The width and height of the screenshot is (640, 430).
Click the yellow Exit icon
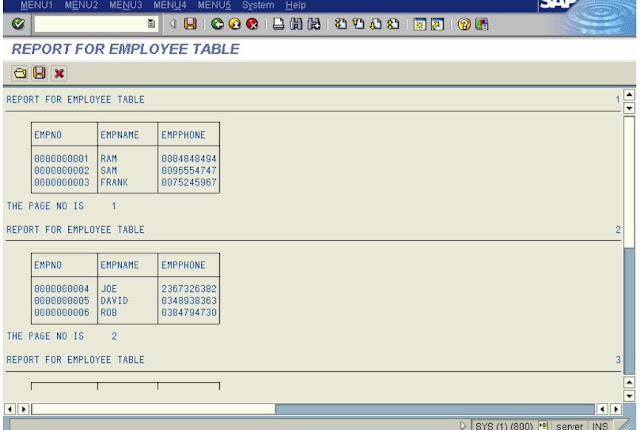coord(235,24)
